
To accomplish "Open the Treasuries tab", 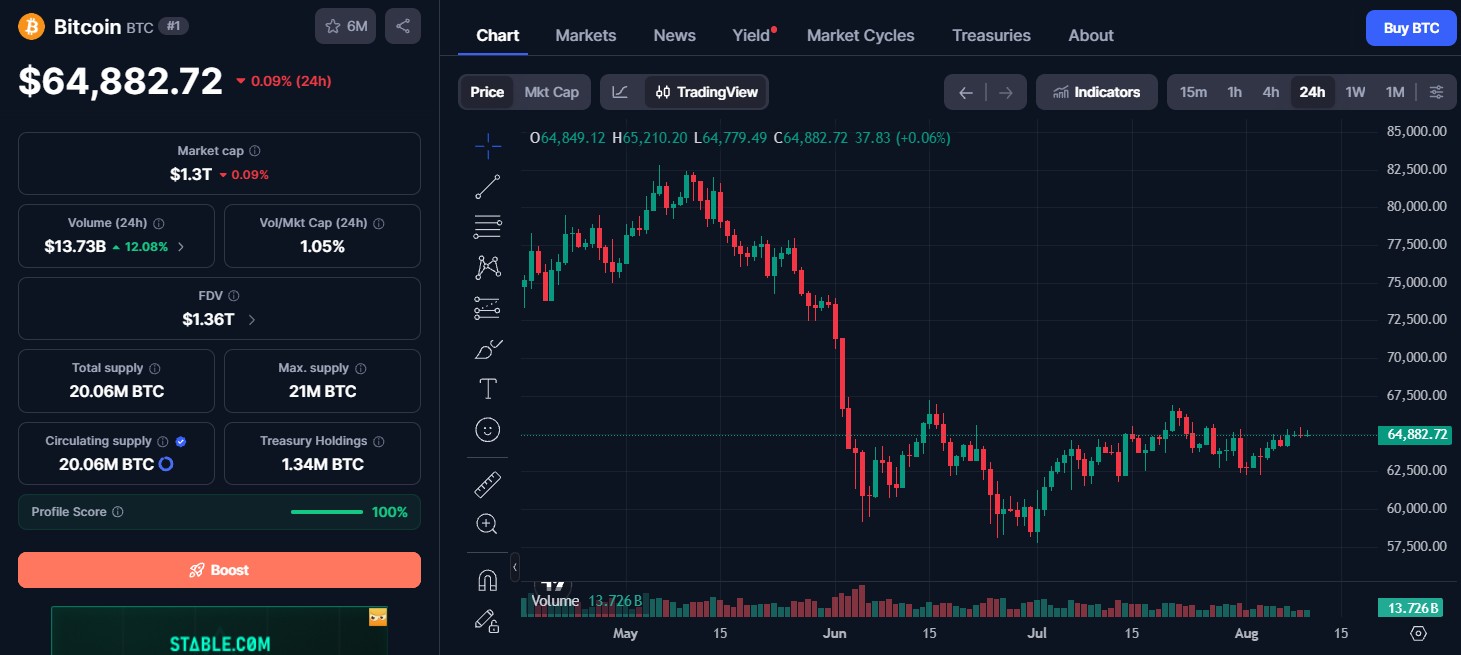I will pyautogui.click(x=991, y=35).
